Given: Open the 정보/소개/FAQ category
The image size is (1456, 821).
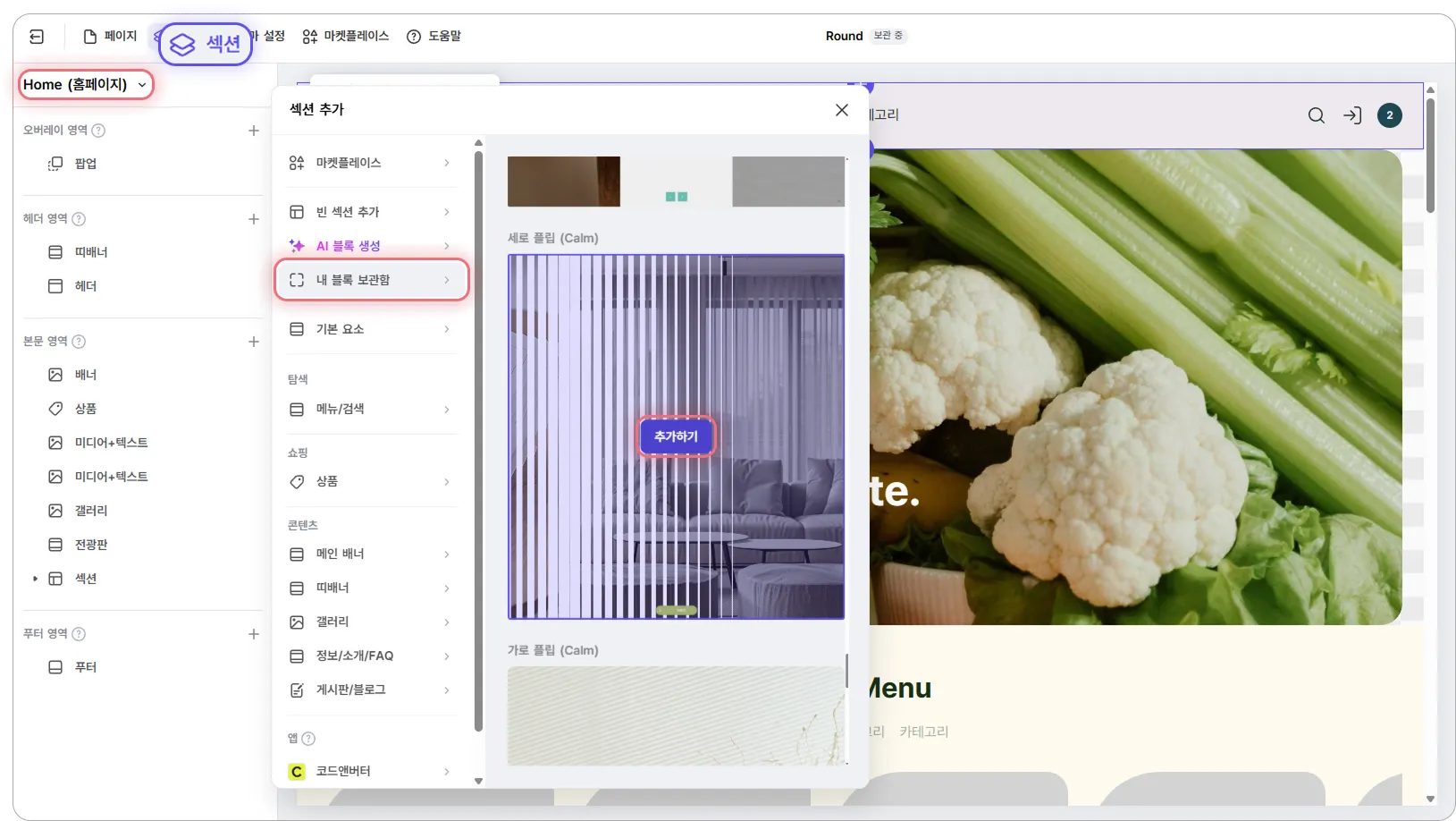Looking at the screenshot, I should click(371, 656).
